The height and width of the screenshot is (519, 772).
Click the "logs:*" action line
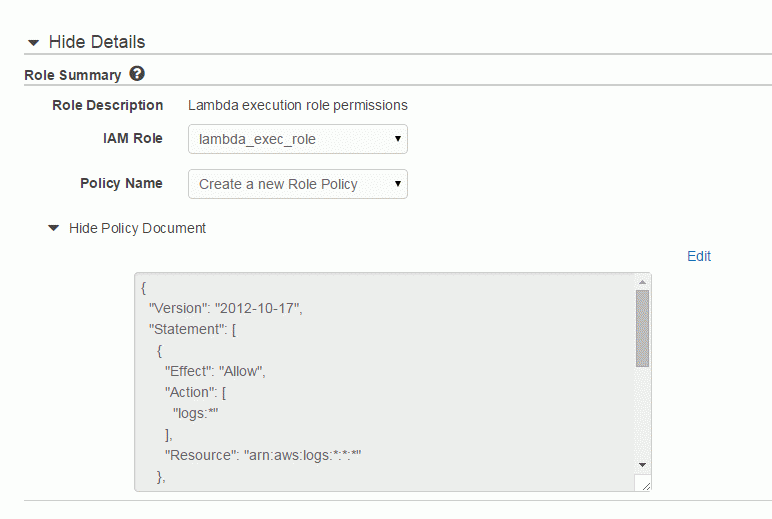195,413
